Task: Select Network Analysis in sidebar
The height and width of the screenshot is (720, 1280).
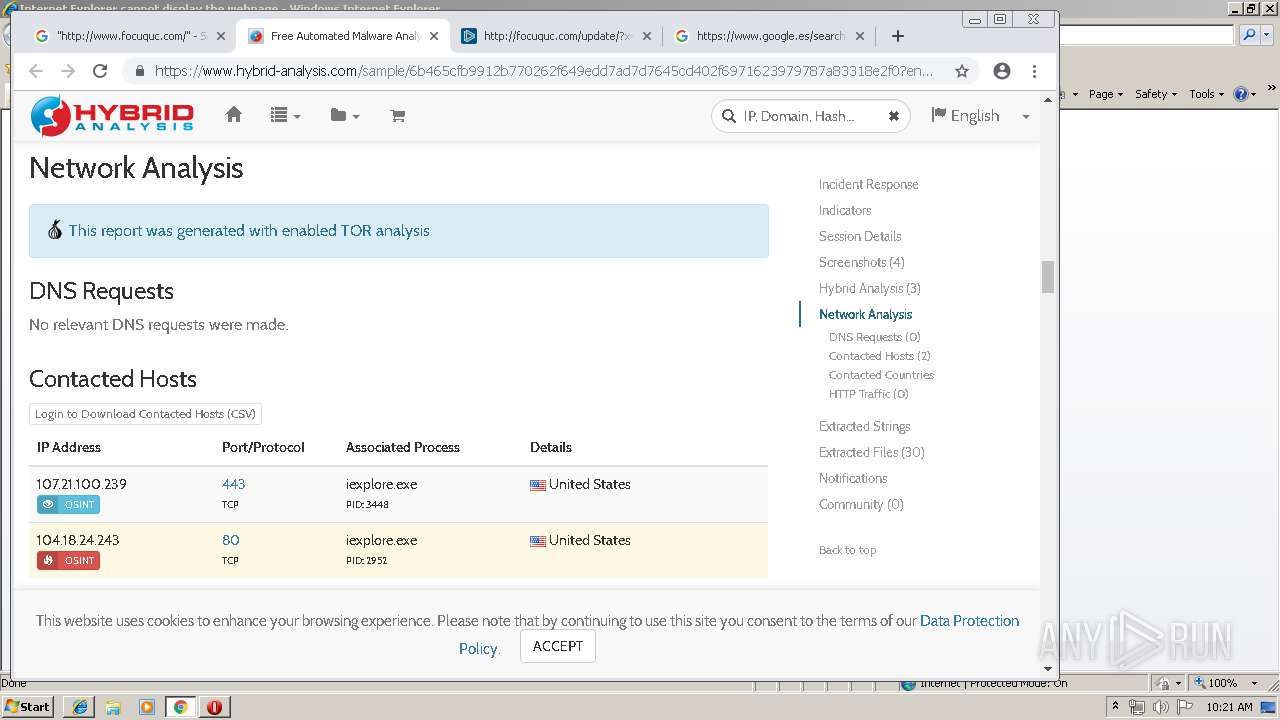Action: (865, 314)
